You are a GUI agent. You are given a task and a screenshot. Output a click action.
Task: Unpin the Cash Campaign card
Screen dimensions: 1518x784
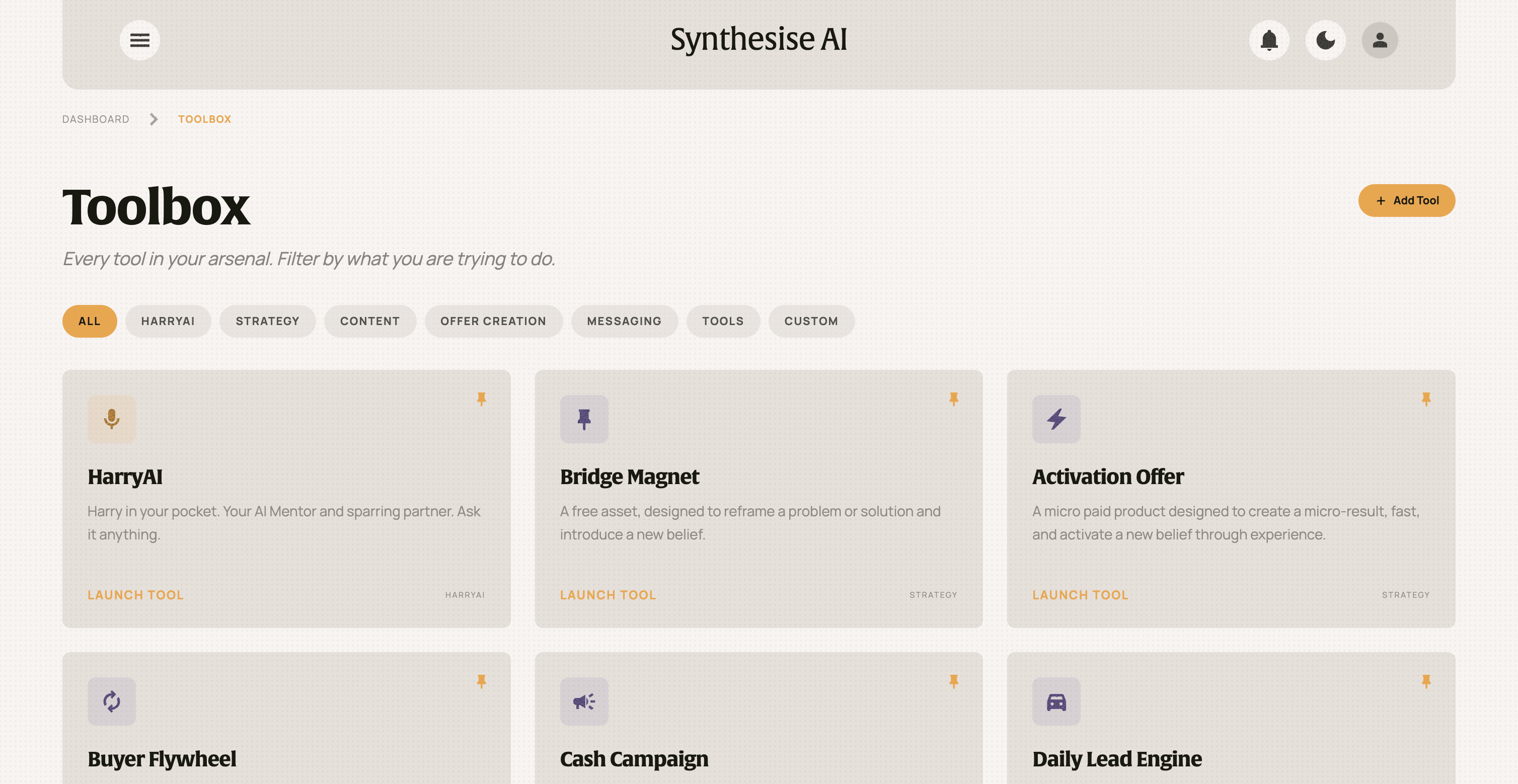point(953,681)
